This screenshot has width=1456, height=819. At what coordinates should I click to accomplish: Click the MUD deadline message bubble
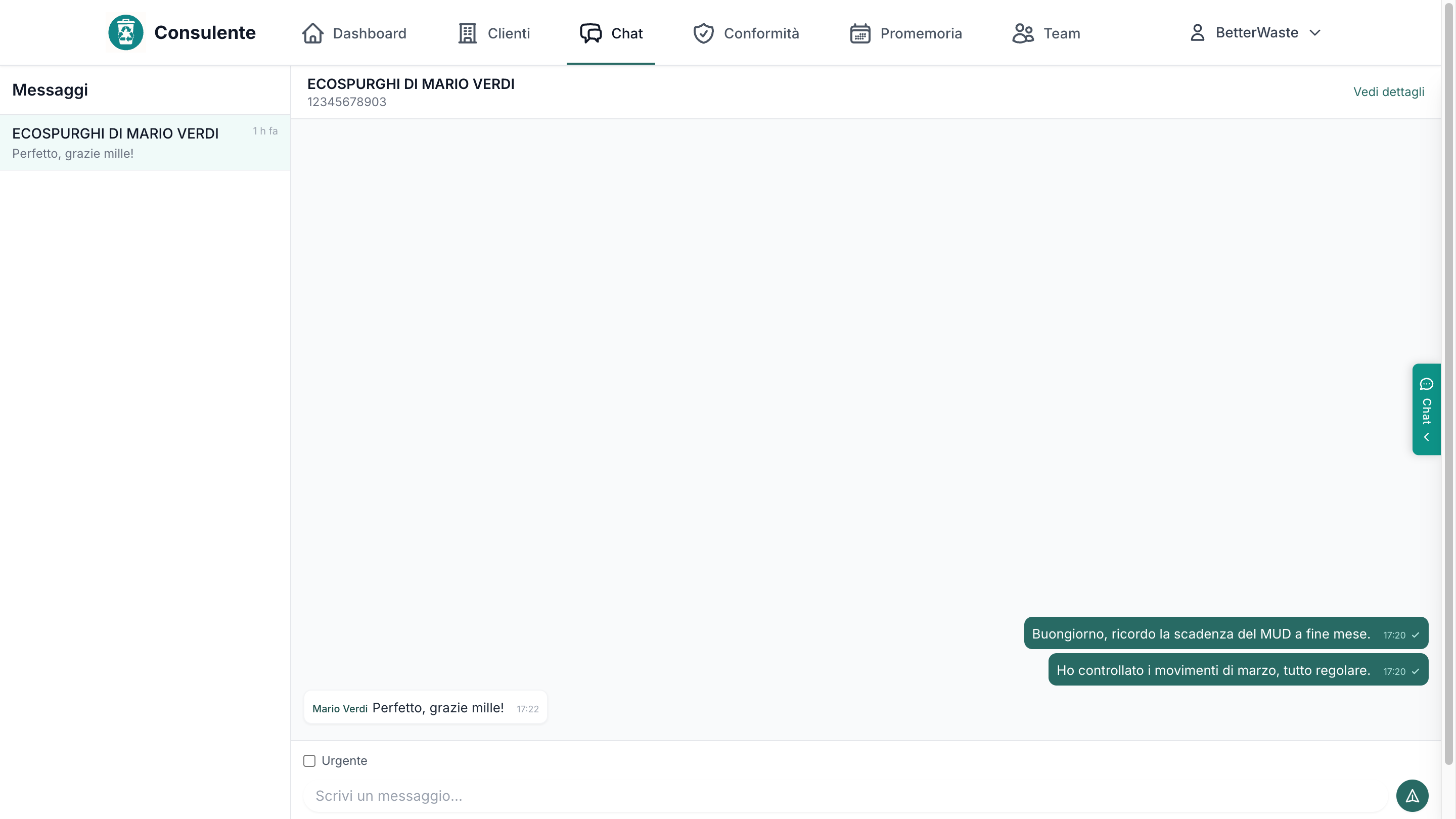coord(1226,633)
